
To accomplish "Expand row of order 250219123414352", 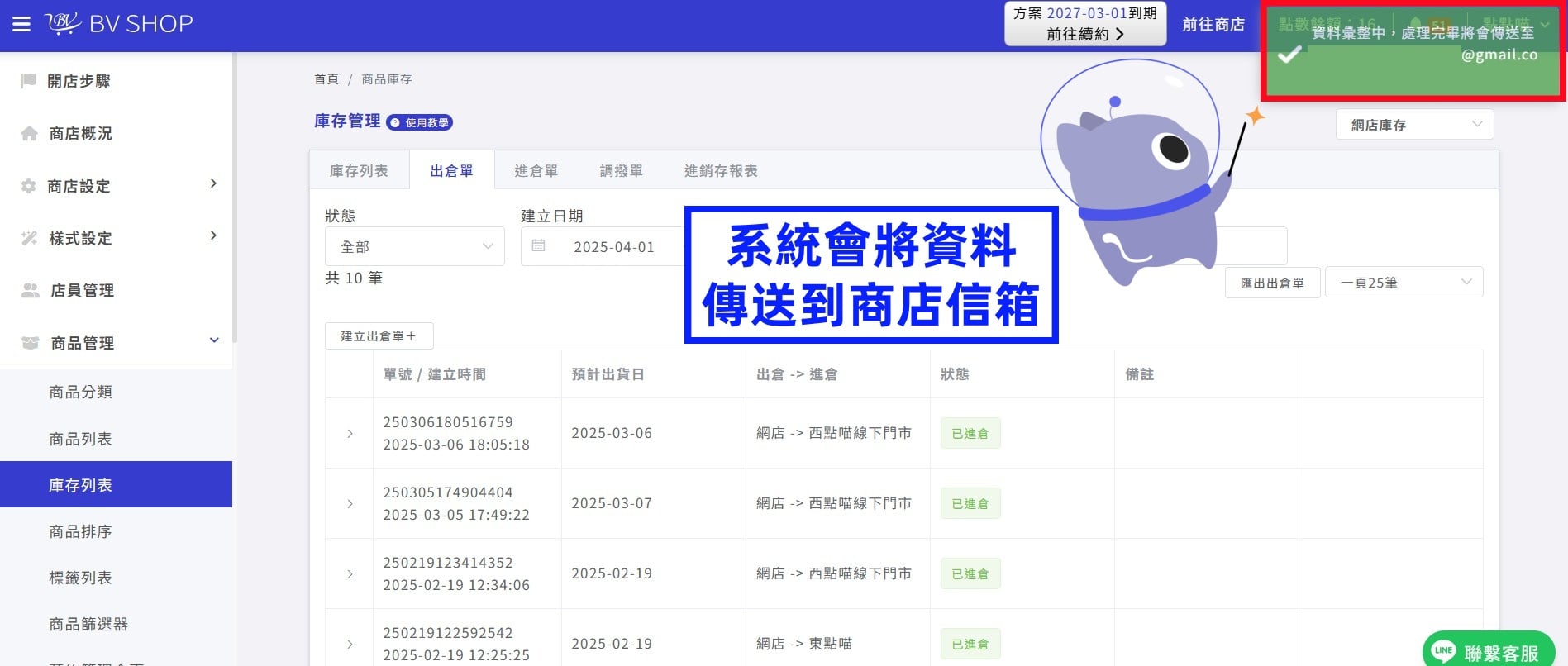I will coord(350,574).
